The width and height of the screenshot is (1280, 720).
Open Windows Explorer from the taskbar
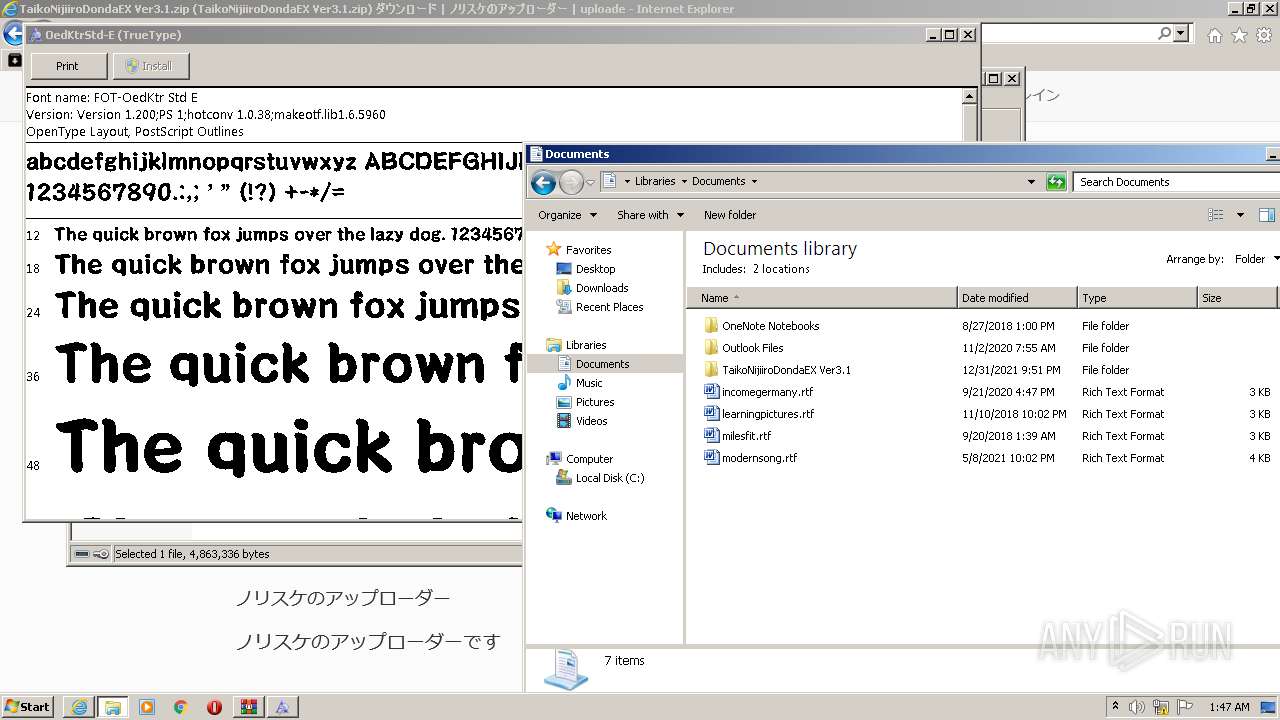click(x=113, y=706)
